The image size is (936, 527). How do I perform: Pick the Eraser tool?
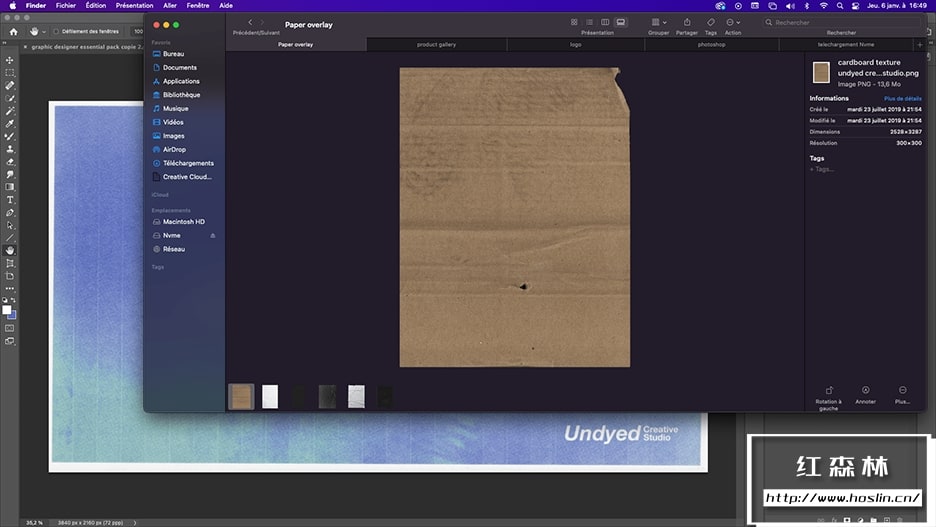point(10,162)
